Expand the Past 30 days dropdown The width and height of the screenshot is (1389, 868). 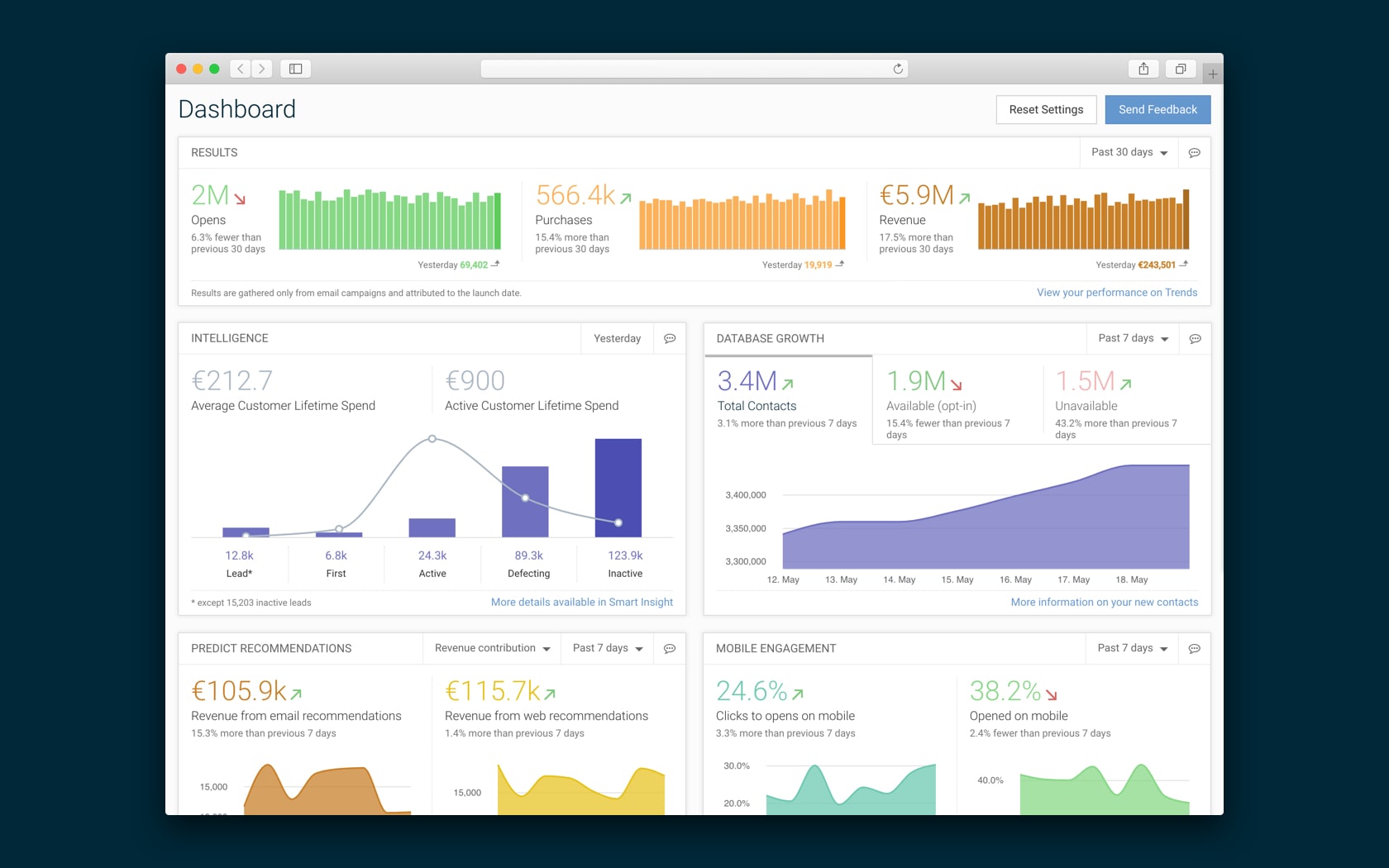pyautogui.click(x=1129, y=153)
